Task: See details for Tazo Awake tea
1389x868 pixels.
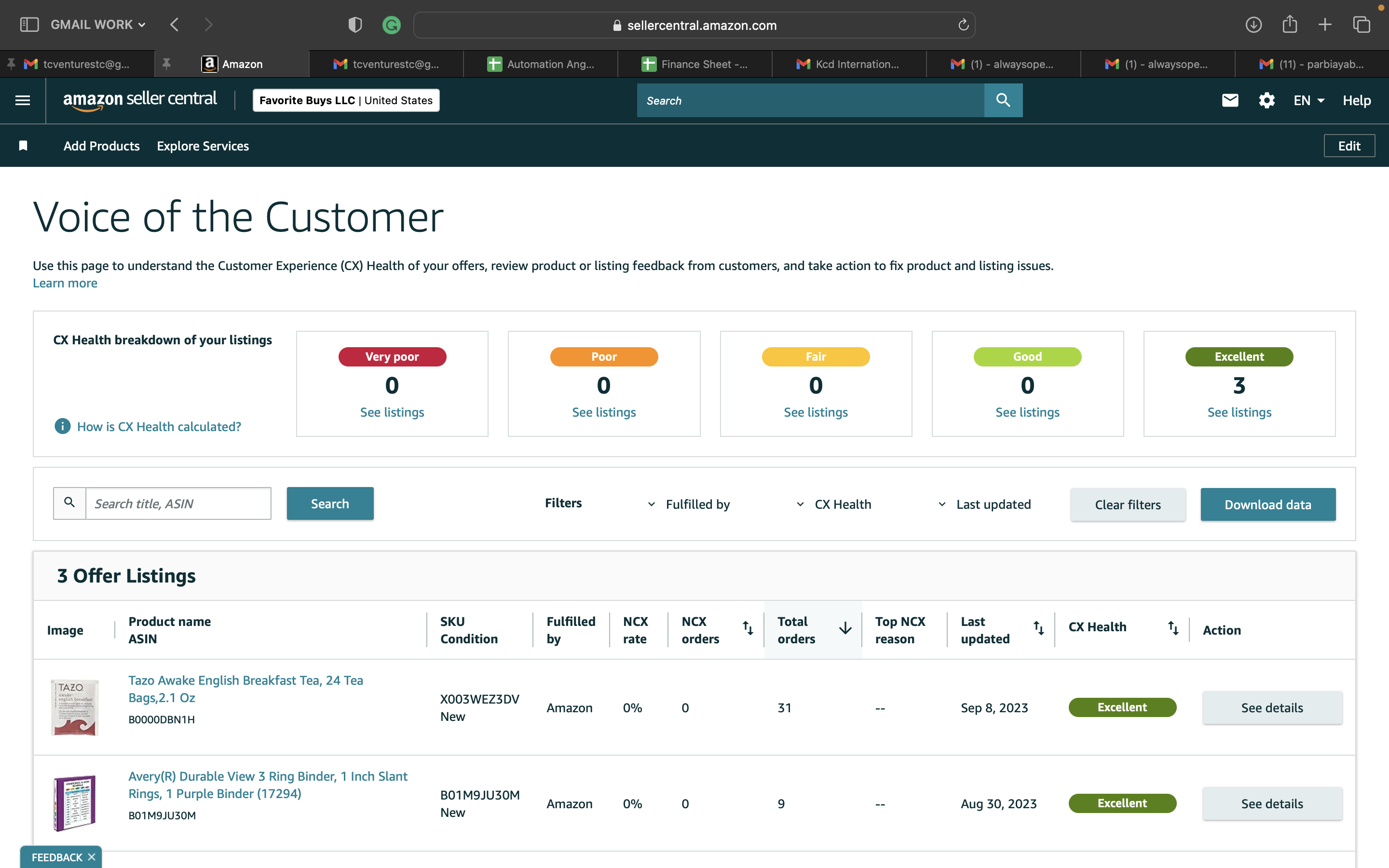Action: [x=1272, y=707]
